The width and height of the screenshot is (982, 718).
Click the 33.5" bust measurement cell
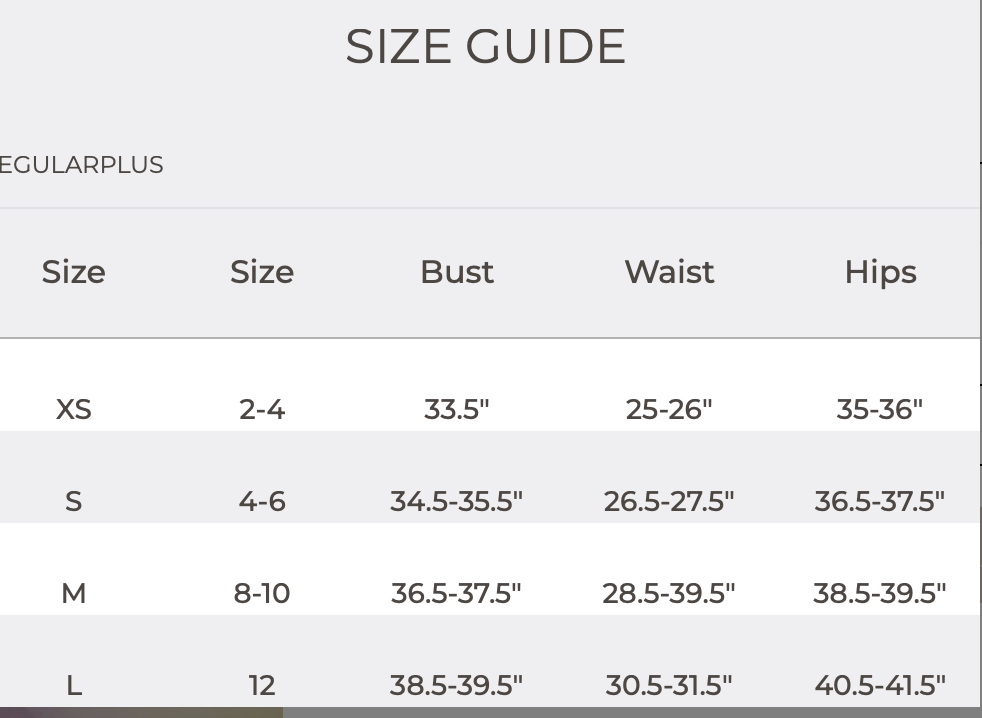coord(457,410)
